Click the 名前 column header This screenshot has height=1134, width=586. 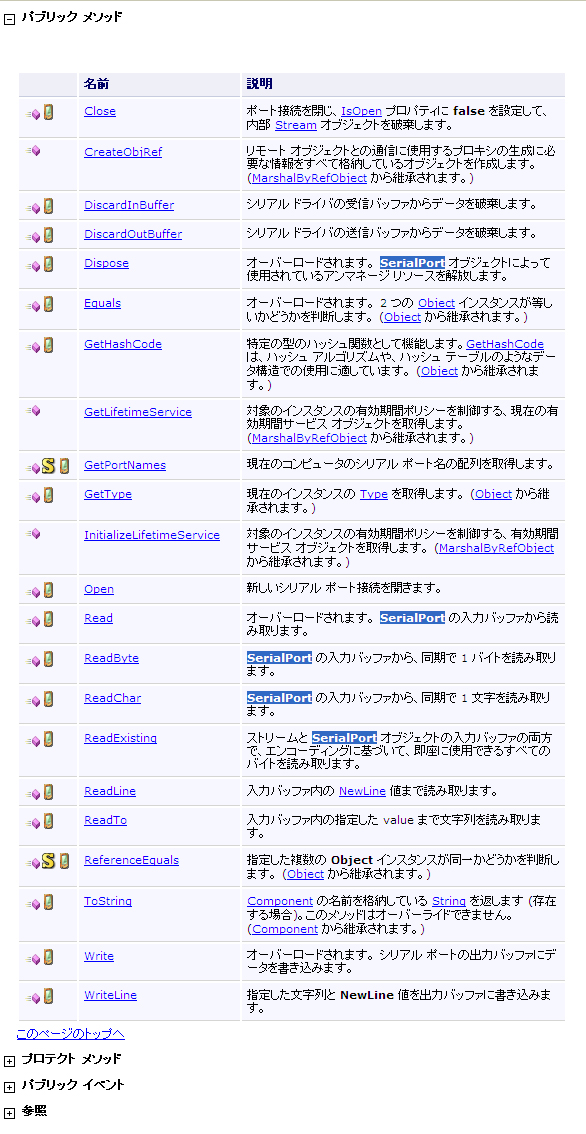pos(96,85)
